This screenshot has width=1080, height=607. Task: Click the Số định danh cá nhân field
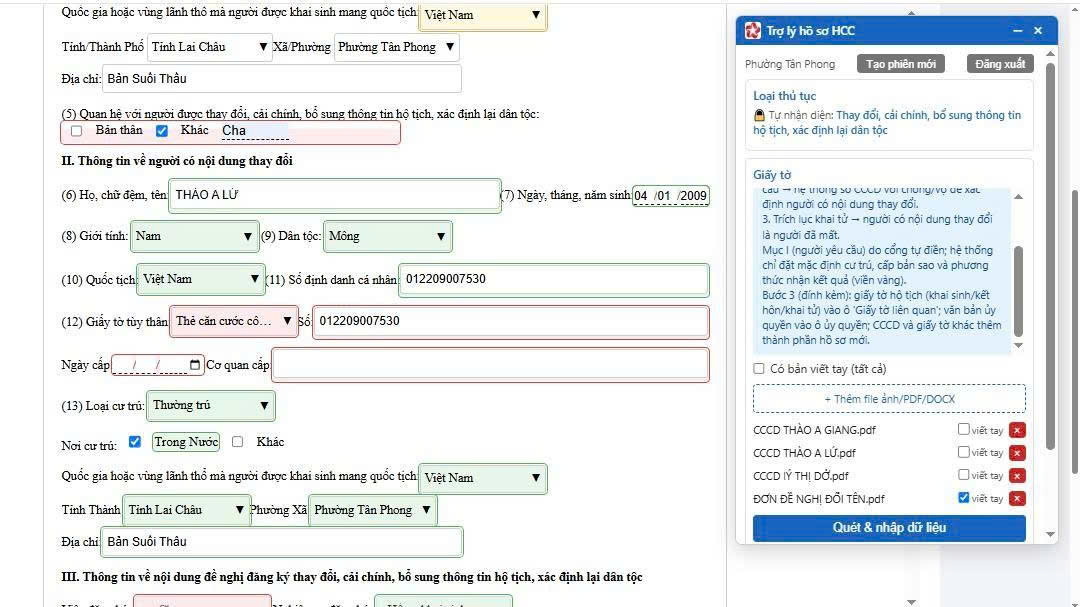click(554, 280)
